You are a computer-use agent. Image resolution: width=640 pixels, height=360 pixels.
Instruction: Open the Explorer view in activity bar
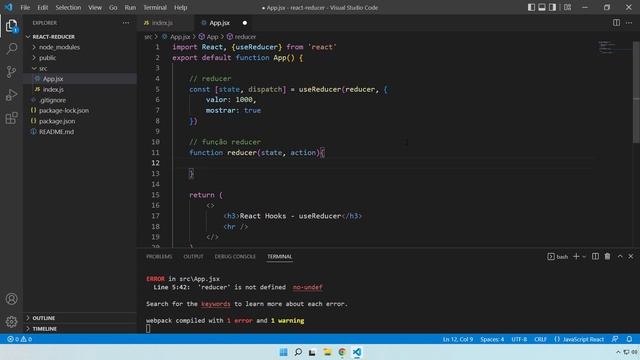coord(11,26)
